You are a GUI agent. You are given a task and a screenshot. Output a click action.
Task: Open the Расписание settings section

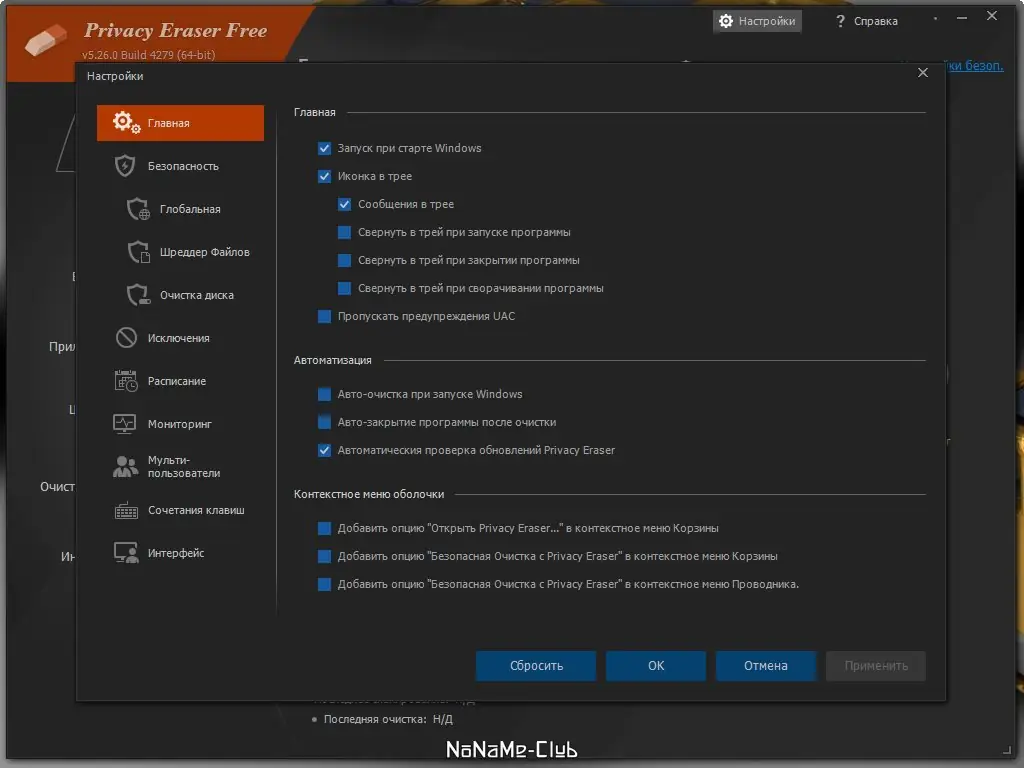[180, 381]
